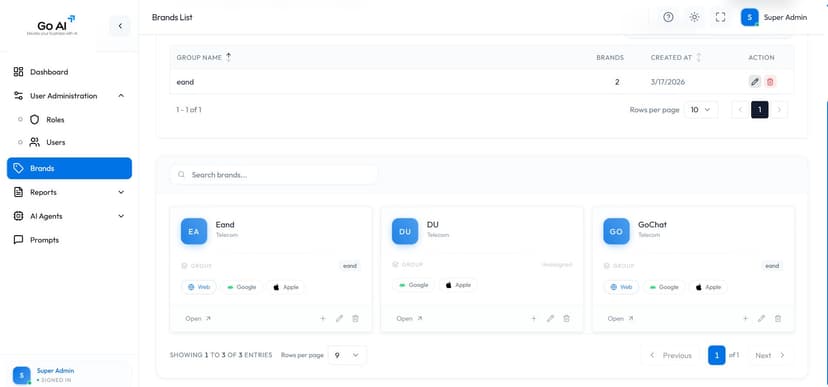
Task: Open Super Admin signed-in panel in sidebar
Action: point(69,375)
